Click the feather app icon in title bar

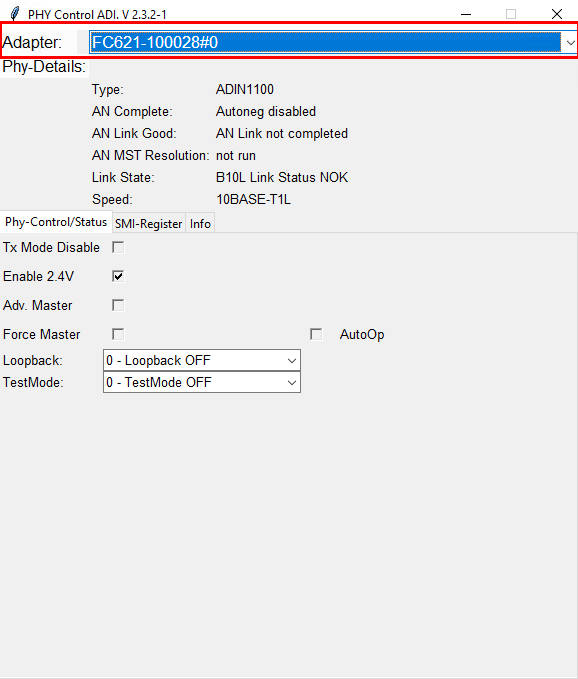(15, 14)
